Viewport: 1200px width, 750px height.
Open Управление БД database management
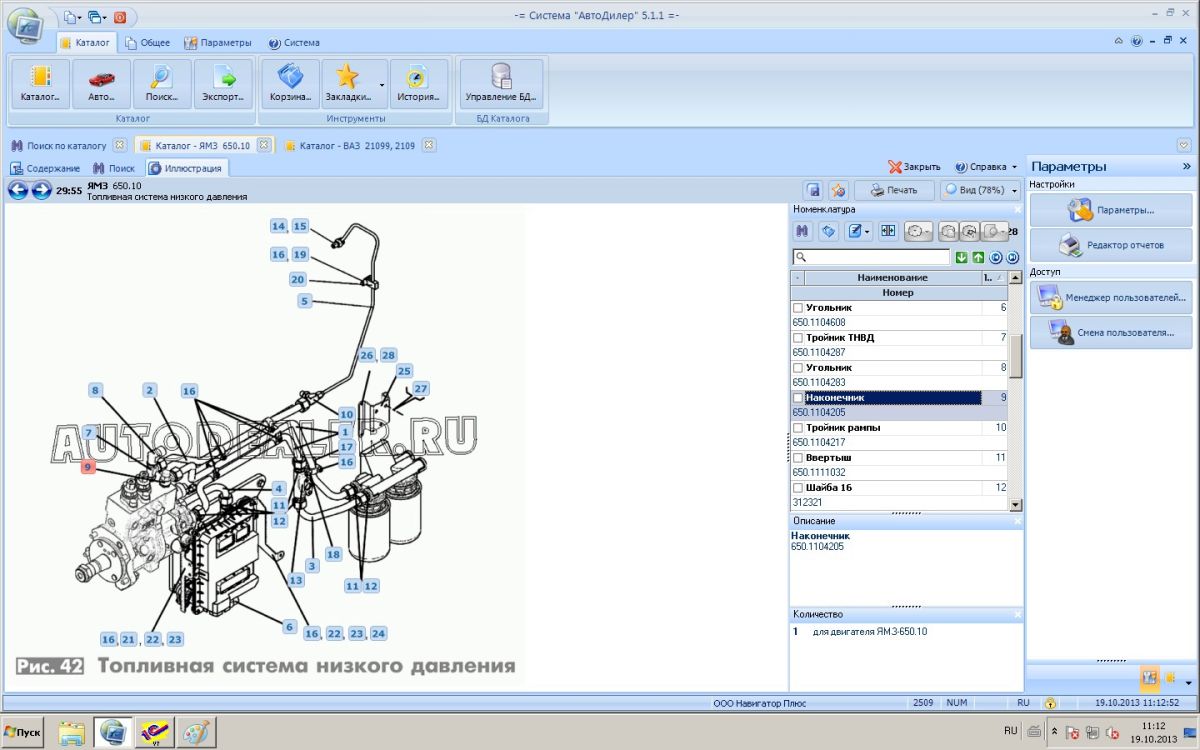click(501, 84)
